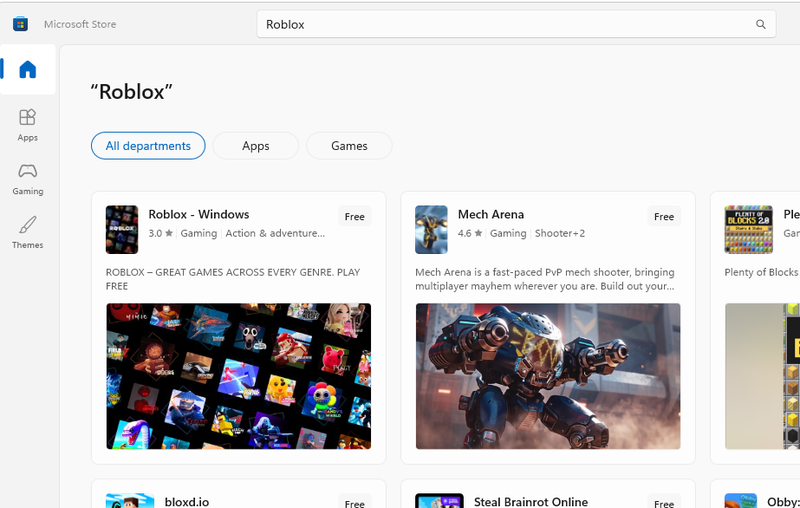Click the Action & adventure category text
The image size is (800, 508).
pos(275,233)
